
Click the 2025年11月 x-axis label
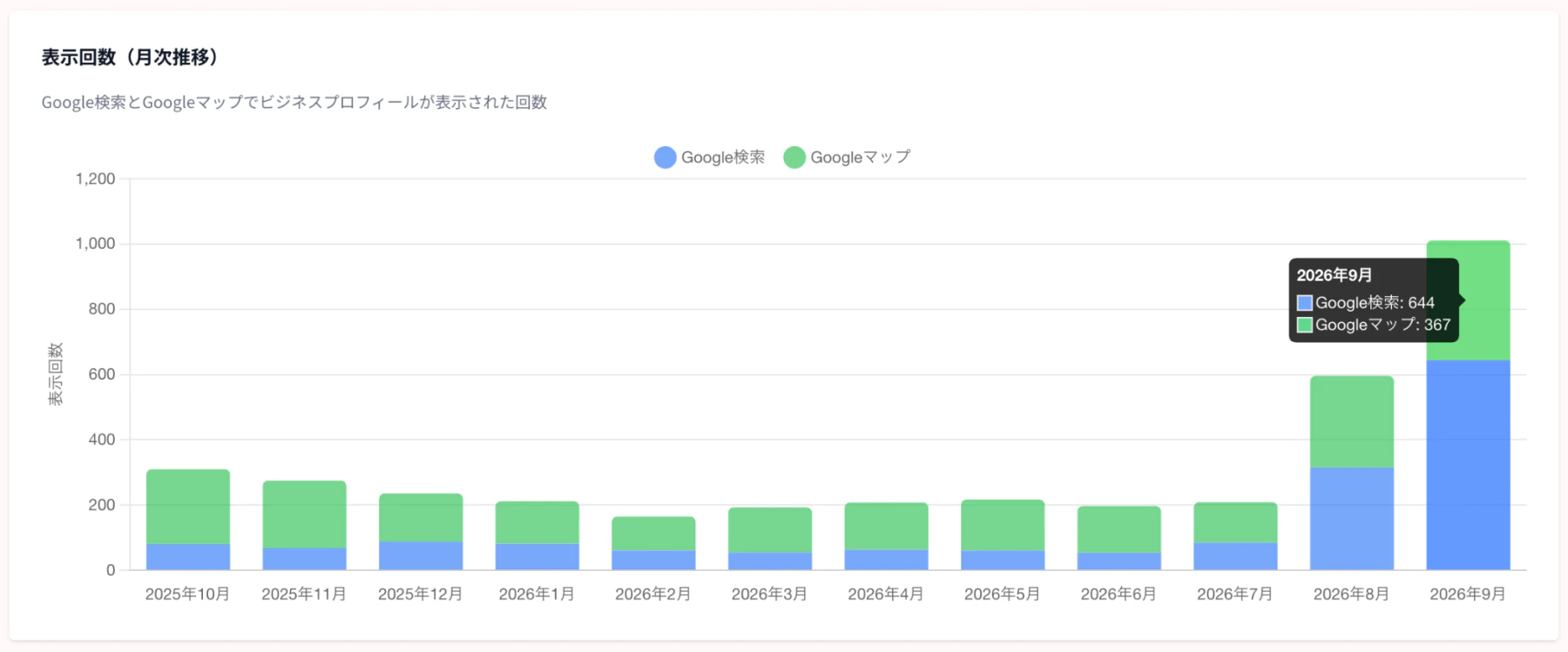coord(304,594)
